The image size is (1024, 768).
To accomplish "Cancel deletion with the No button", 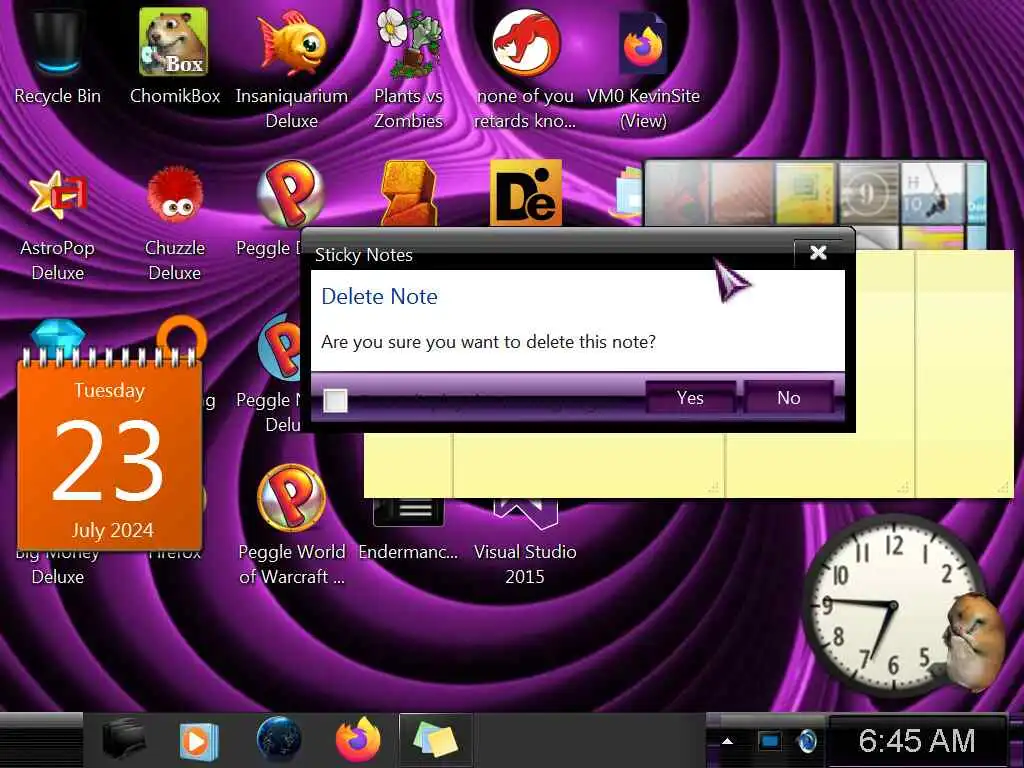I will point(789,398).
